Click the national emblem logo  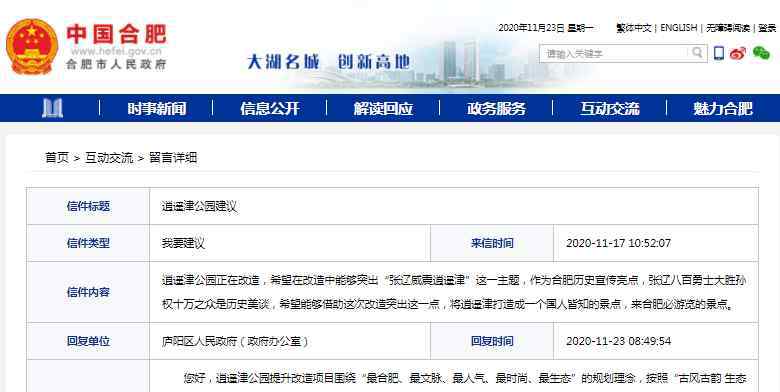point(32,46)
